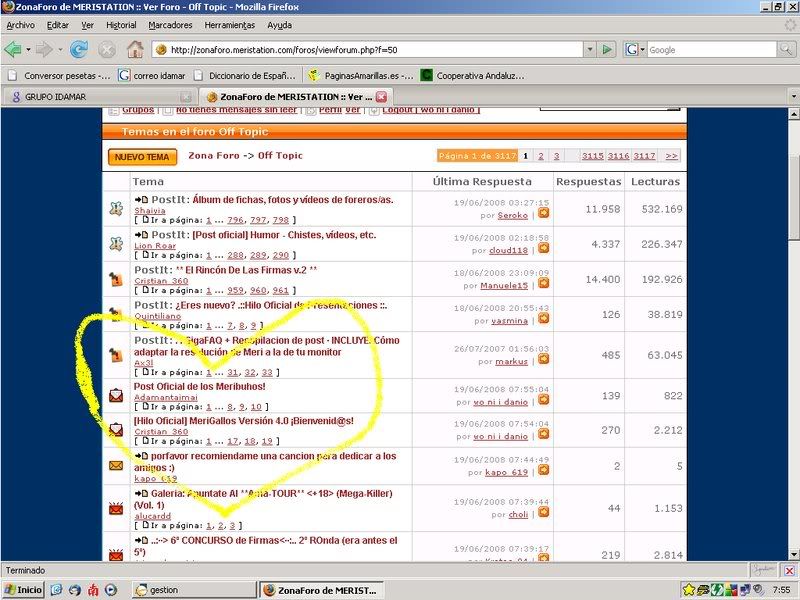This screenshot has height=600, width=800.
Task: Click the red X icon in status bar
Action: [x=789, y=570]
